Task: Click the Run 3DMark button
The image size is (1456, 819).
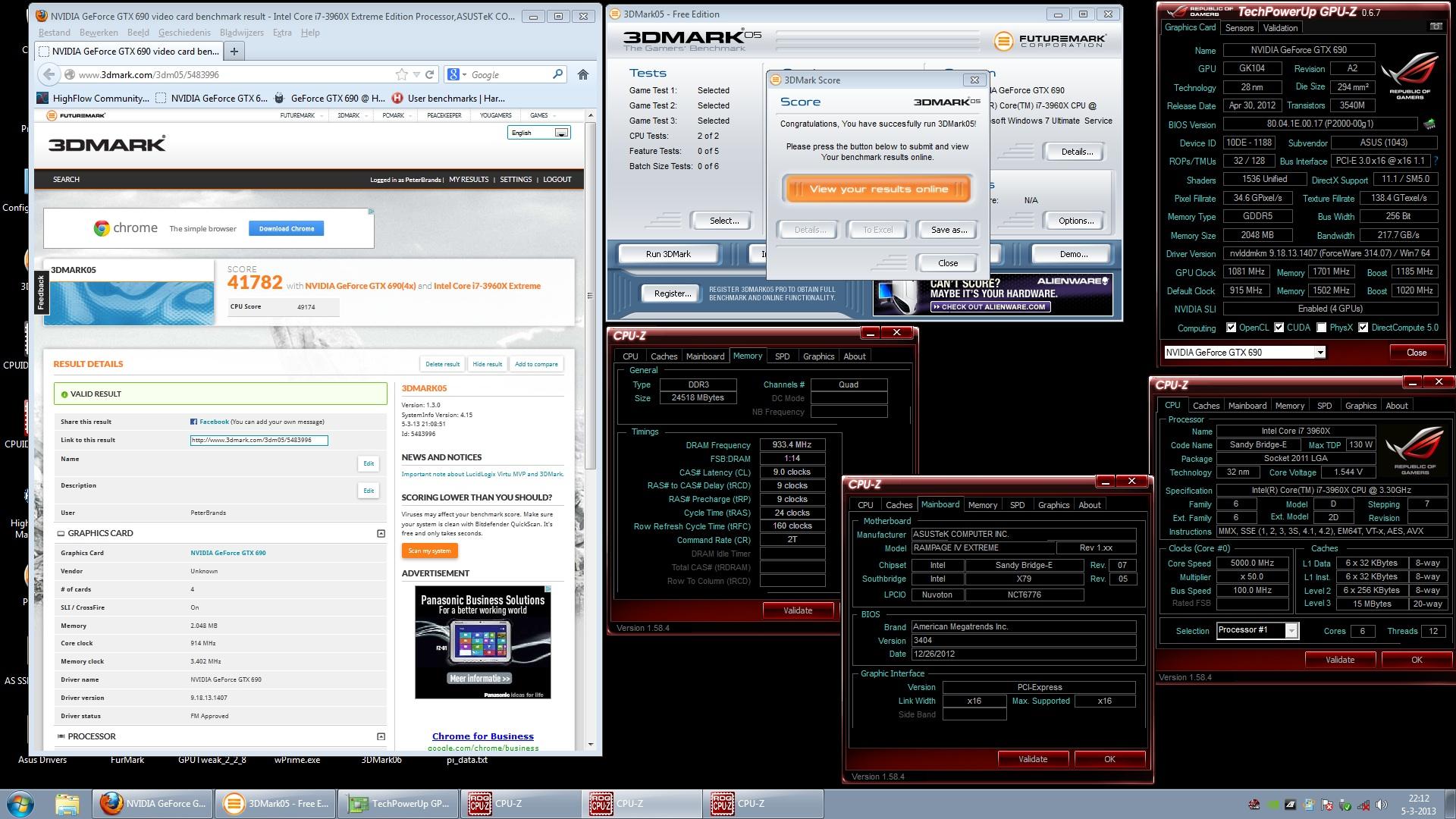Action: click(x=668, y=254)
